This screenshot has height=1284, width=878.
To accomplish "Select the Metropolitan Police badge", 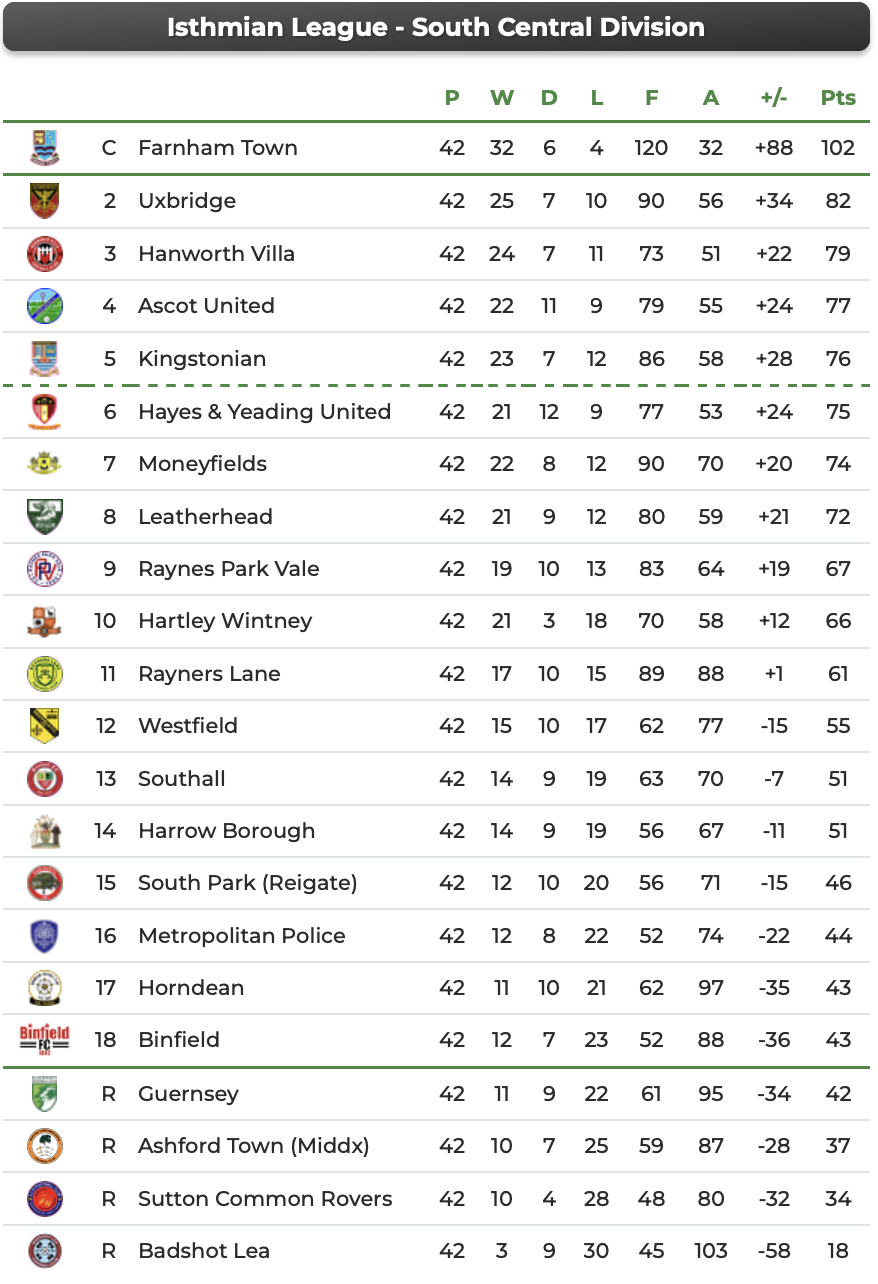I will [x=44, y=936].
